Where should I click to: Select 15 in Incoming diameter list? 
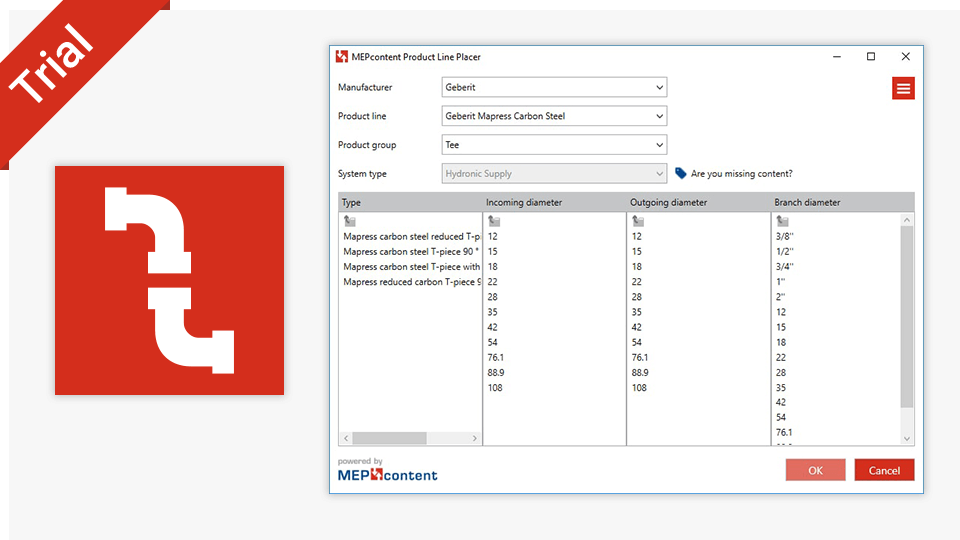tap(492, 252)
